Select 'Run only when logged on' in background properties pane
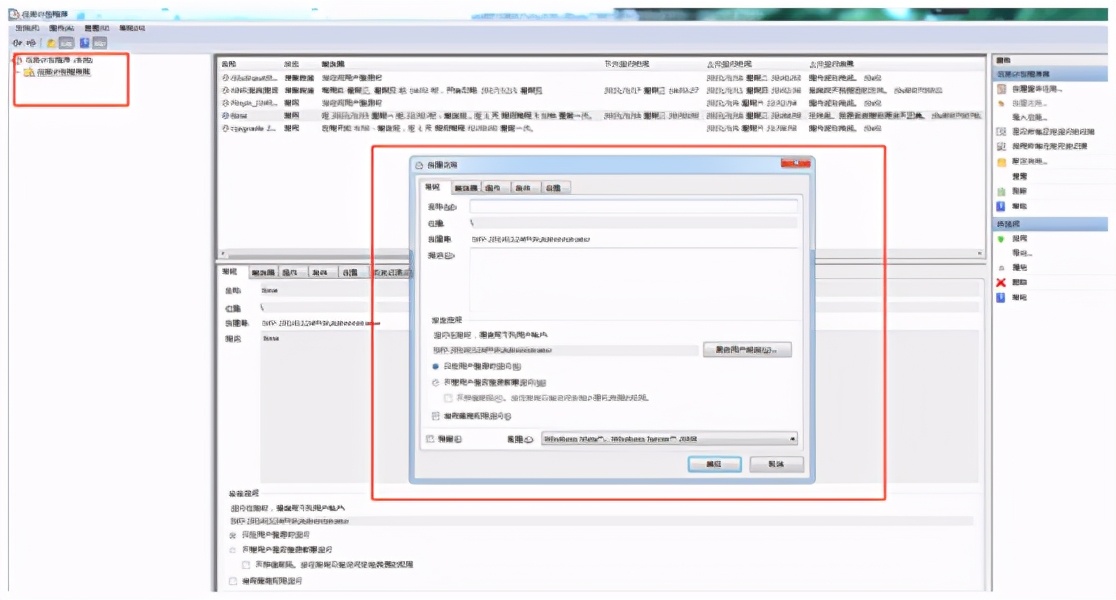The height and width of the screenshot is (600, 1116). [233, 535]
